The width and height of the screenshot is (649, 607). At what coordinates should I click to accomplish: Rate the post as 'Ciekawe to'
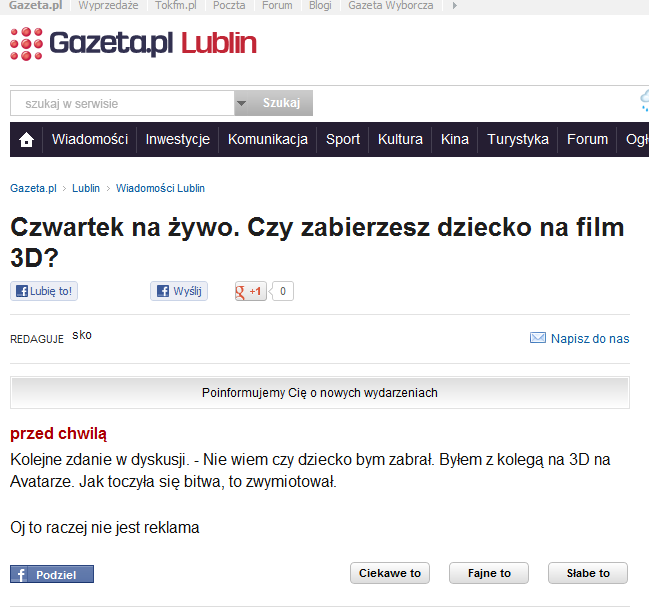click(390, 573)
